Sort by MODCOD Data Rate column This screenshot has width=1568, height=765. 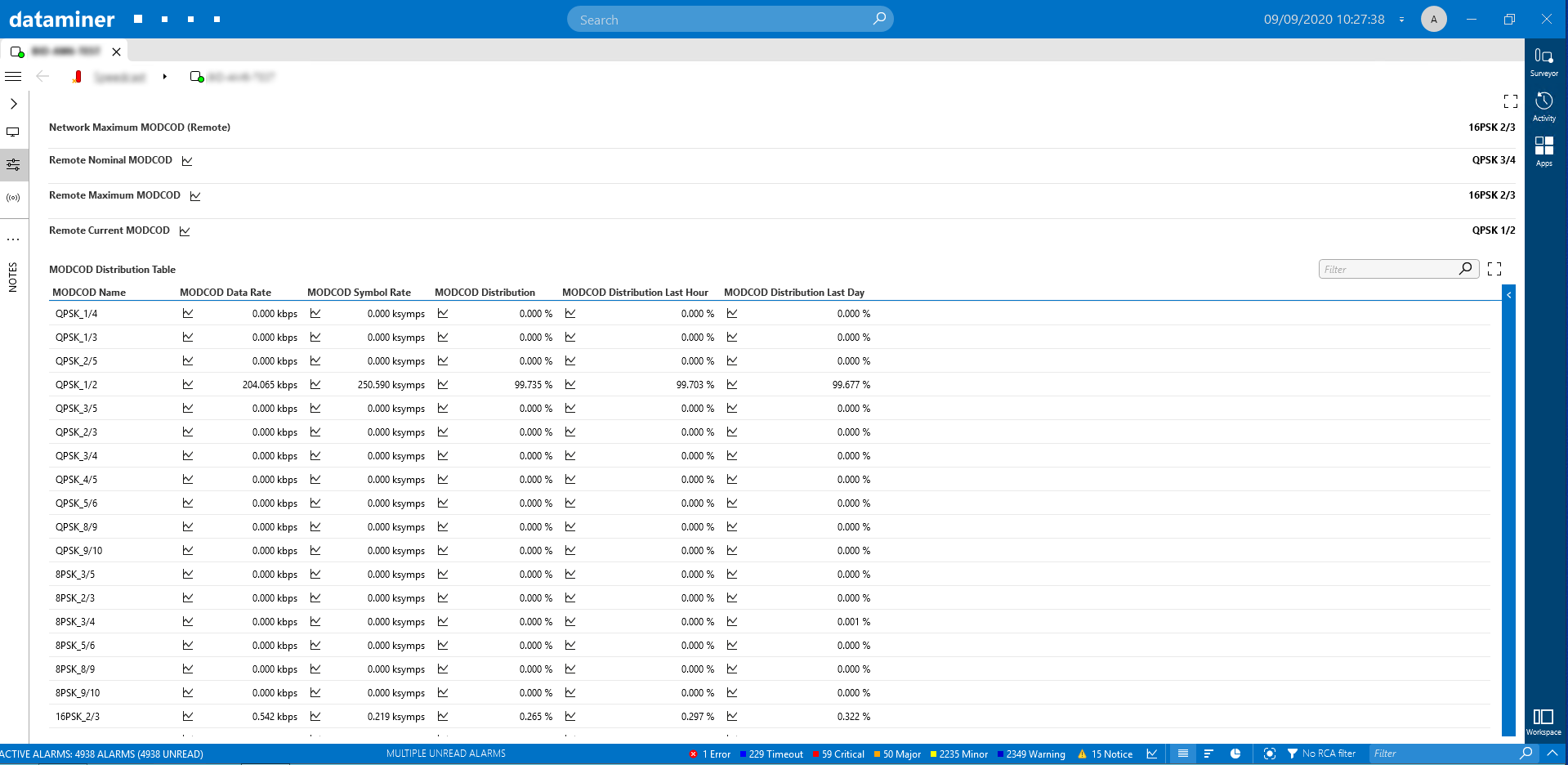226,293
